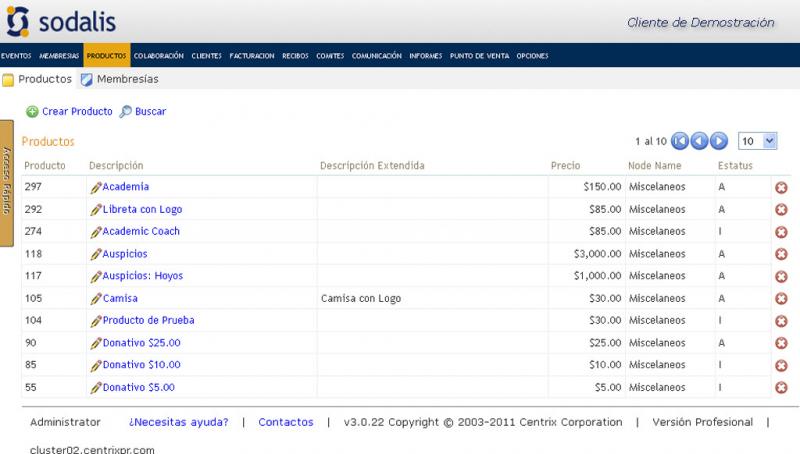Go to the next page of products
The width and height of the screenshot is (800, 454).
[719, 141]
